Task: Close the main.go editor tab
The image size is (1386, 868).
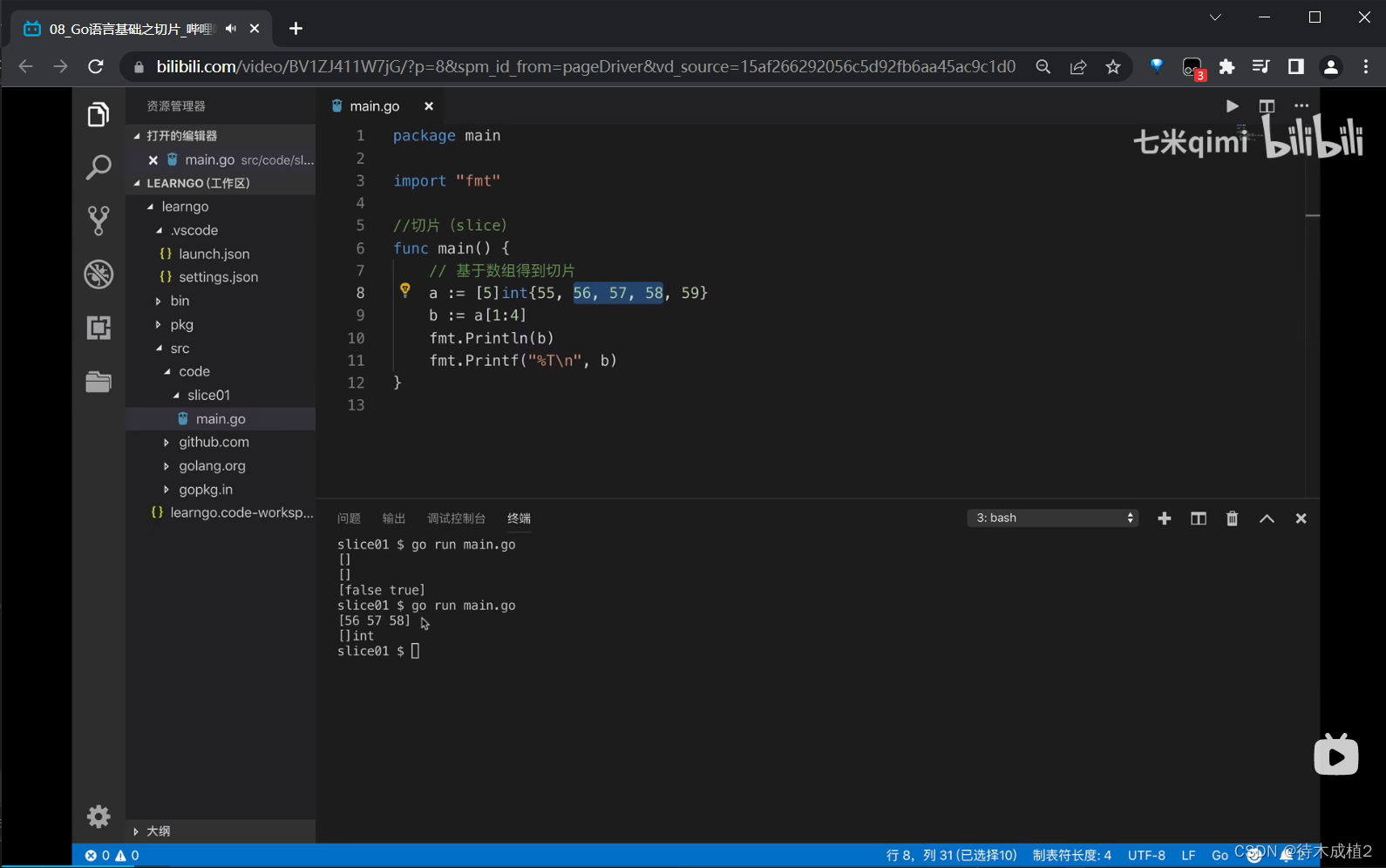Action: click(429, 106)
